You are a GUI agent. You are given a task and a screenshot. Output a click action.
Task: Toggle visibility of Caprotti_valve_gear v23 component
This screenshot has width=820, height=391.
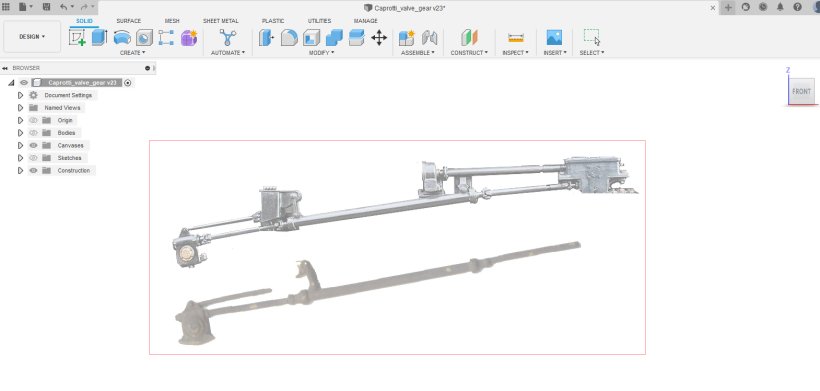click(x=24, y=83)
